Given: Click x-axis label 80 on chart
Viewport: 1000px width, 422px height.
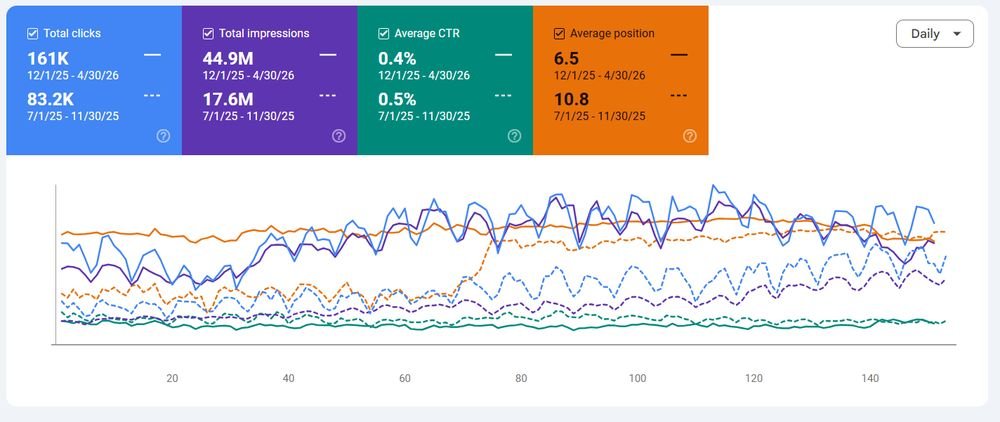Looking at the screenshot, I should click(521, 379).
